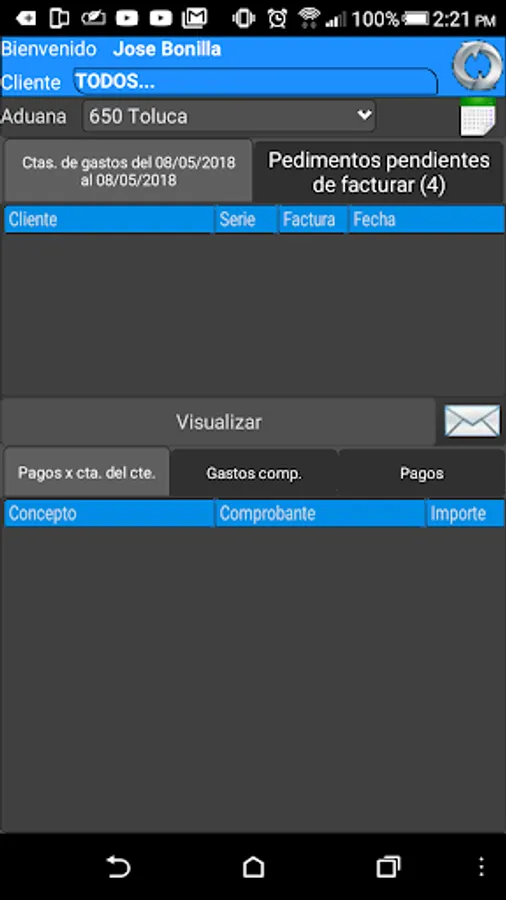506x900 pixels.
Task: Open the three-dot overflow menu
Action: [x=481, y=867]
